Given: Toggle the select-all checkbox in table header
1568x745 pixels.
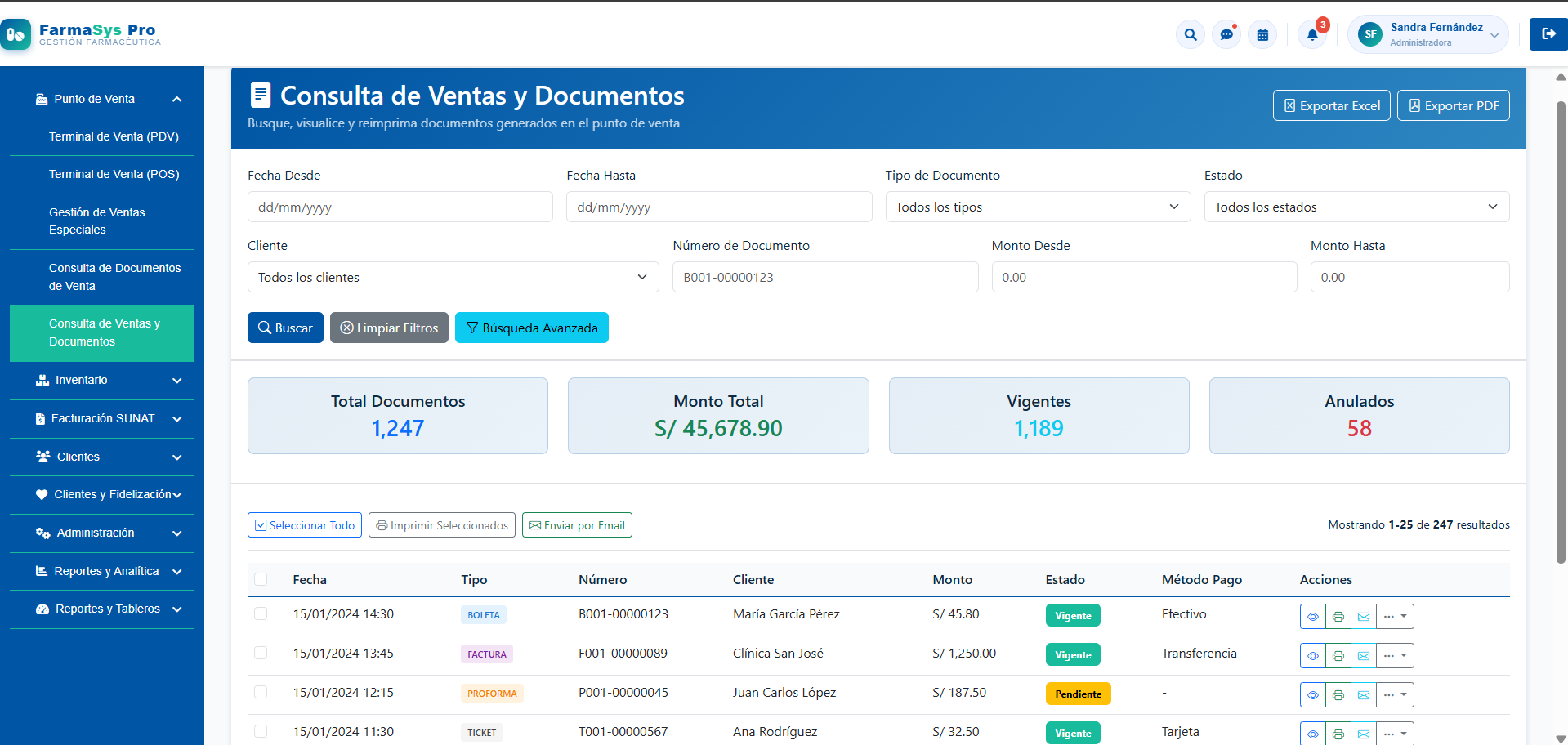Looking at the screenshot, I should (x=261, y=578).
